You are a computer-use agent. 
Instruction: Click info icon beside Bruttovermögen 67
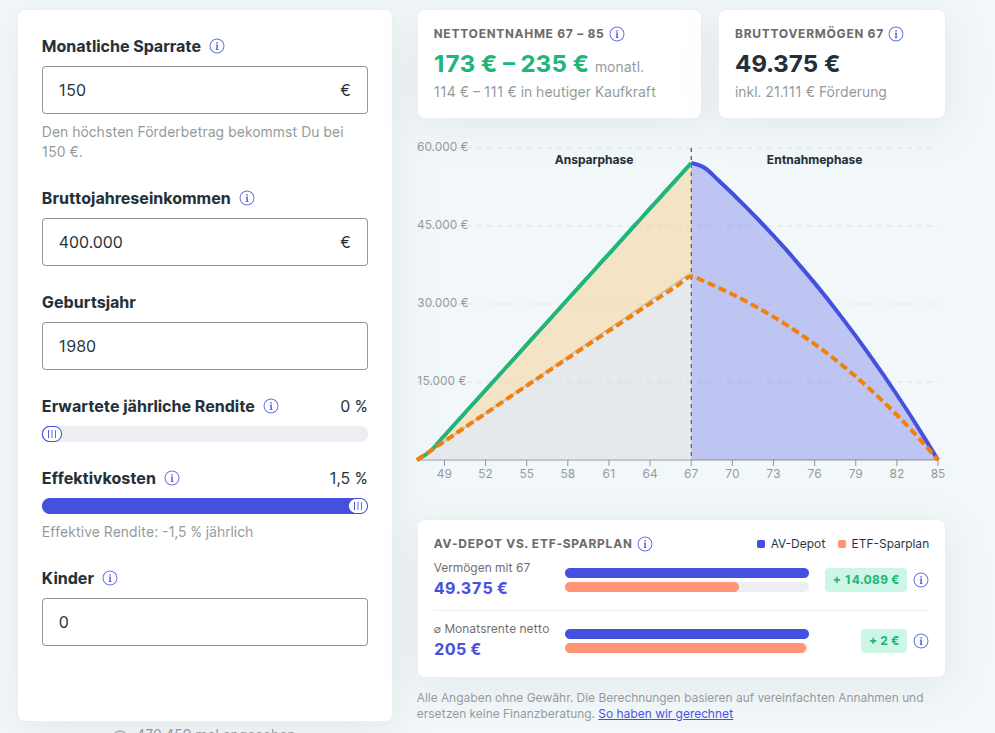pyautogui.click(x=896, y=34)
